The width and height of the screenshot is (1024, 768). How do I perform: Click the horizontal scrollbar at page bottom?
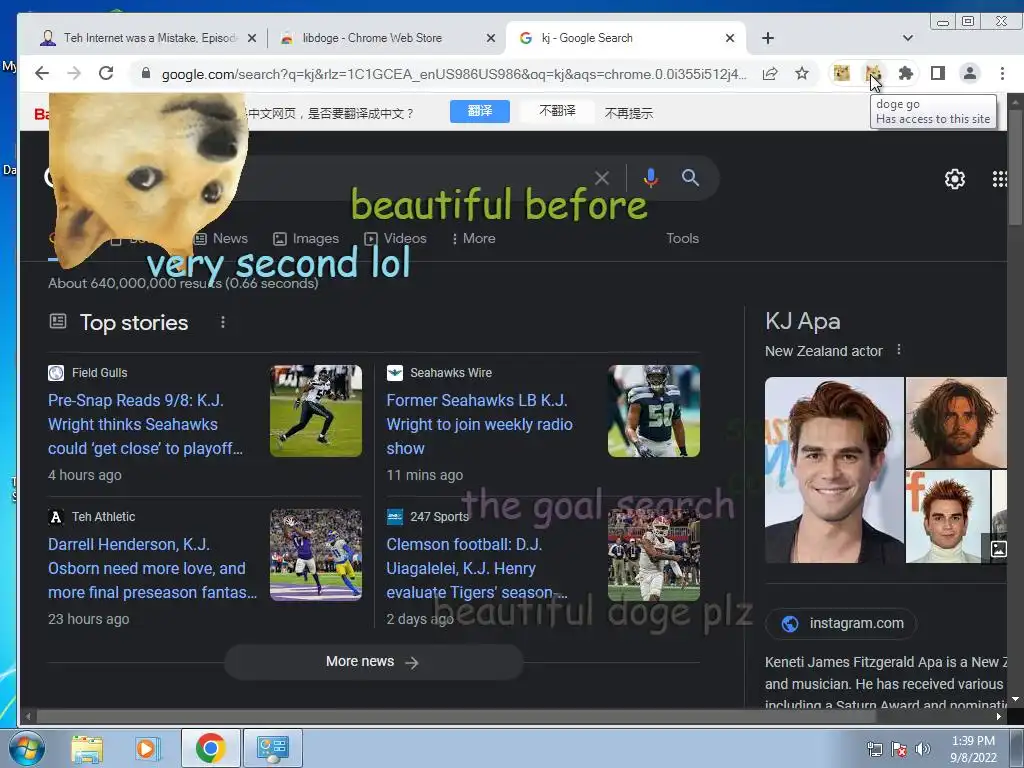coord(457,716)
